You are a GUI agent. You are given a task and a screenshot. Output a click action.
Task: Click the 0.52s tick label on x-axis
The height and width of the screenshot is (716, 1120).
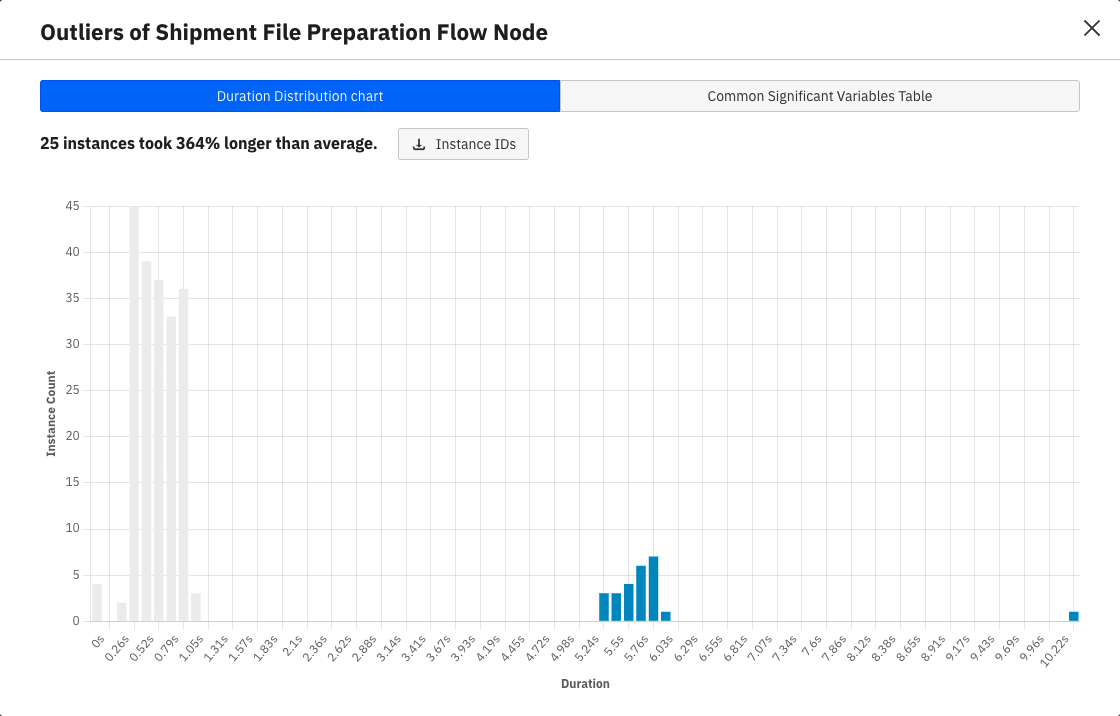point(141,648)
